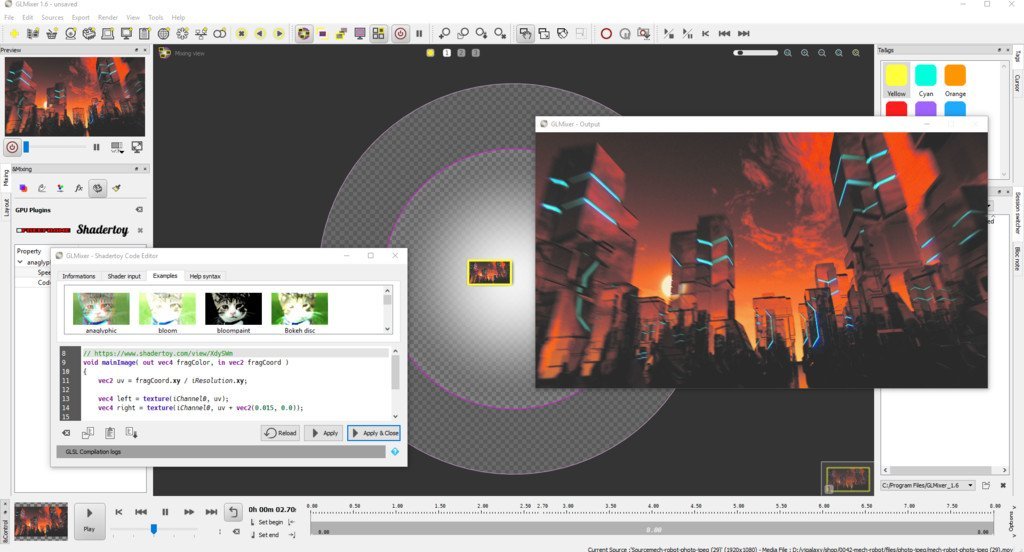1024x552 pixels.
Task: Pause the preview panel output
Action: 97,148
